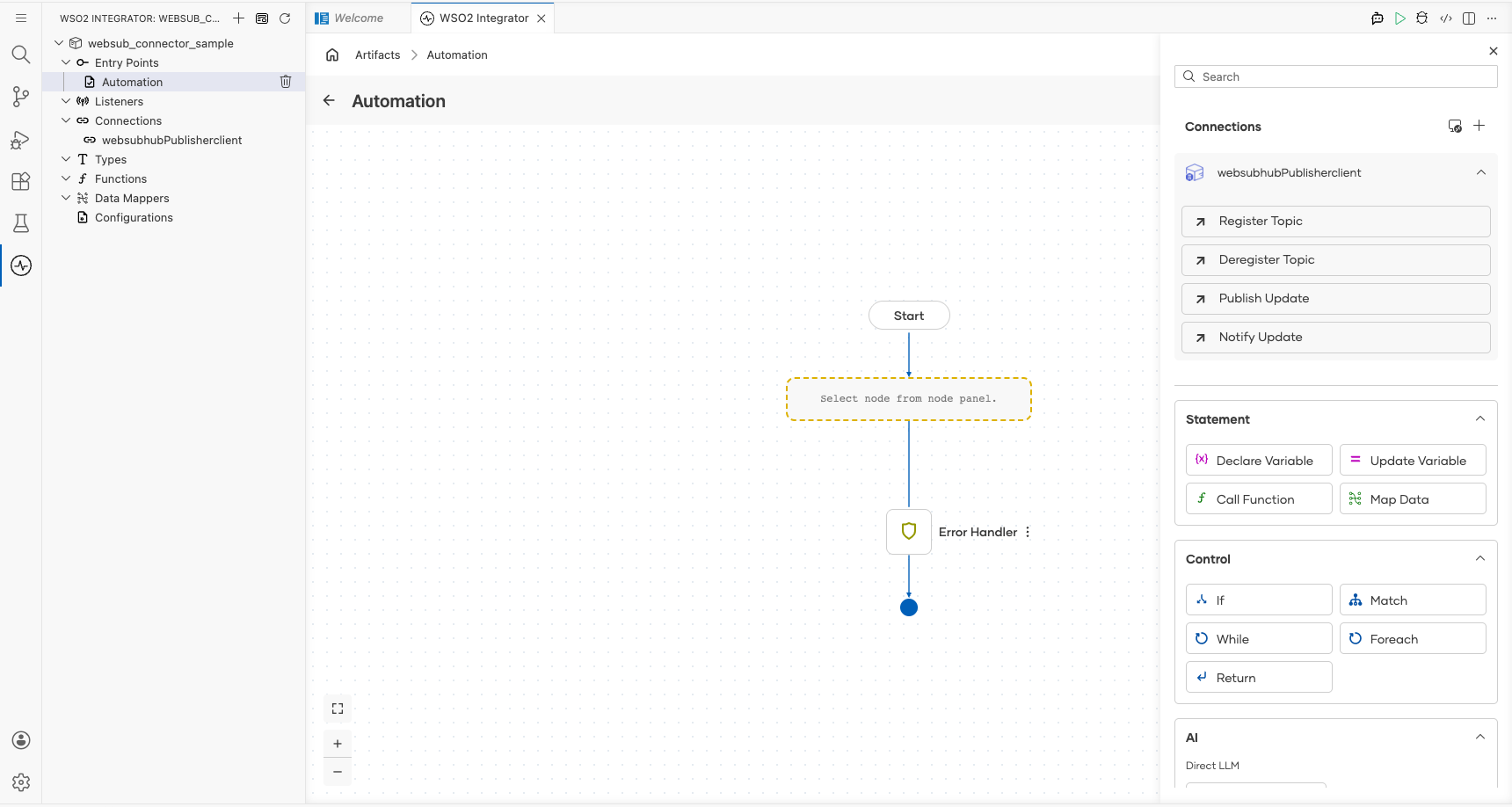Viewport: 1512px width, 807px height.
Task: Collapse the Listeners tree node
Action: tap(66, 101)
